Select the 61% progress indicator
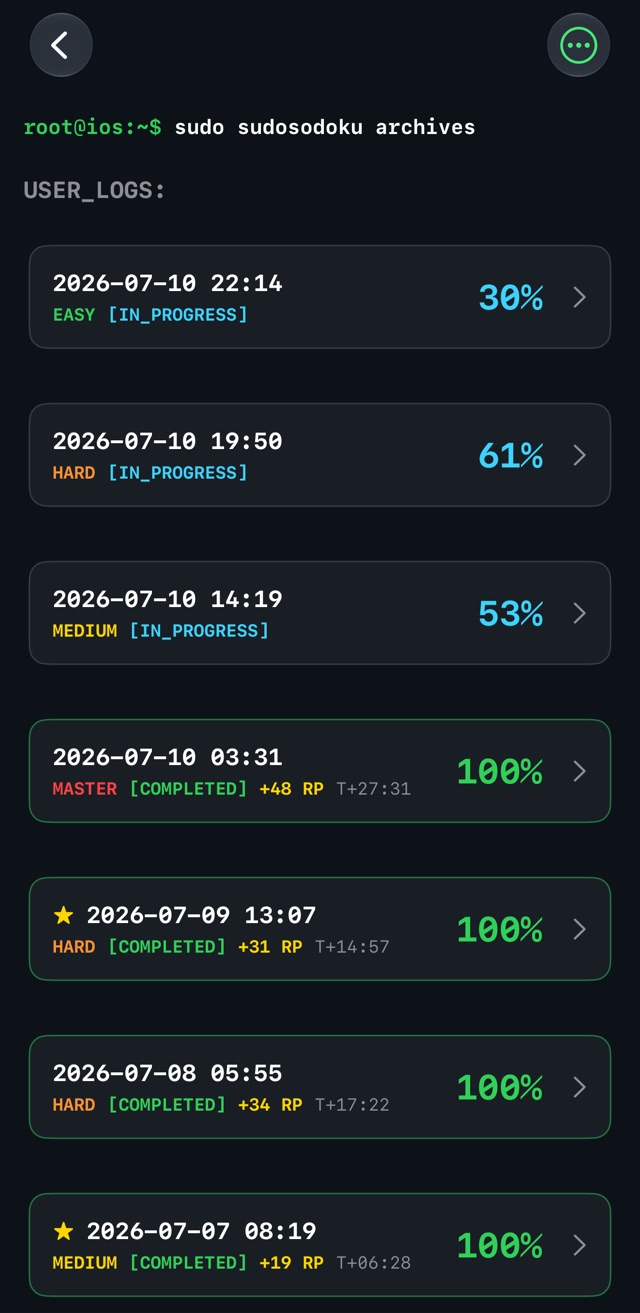Viewport: 640px width, 1313px height. (x=510, y=455)
